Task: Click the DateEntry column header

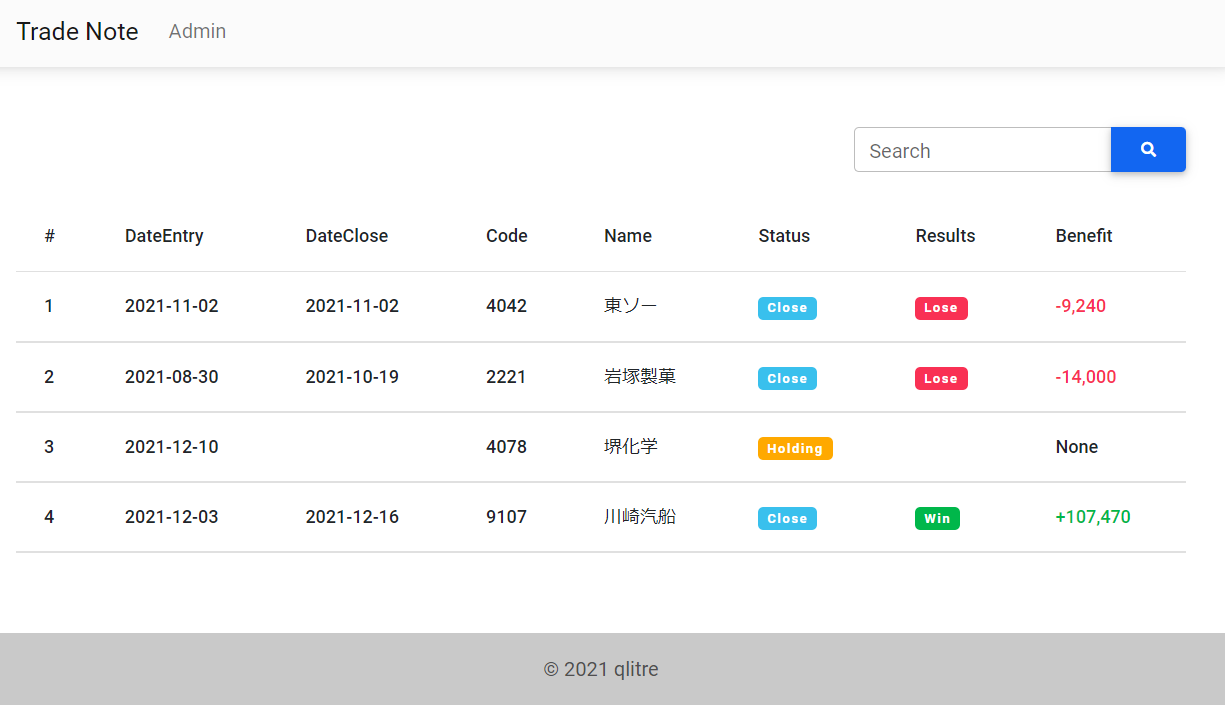Action: tap(164, 236)
